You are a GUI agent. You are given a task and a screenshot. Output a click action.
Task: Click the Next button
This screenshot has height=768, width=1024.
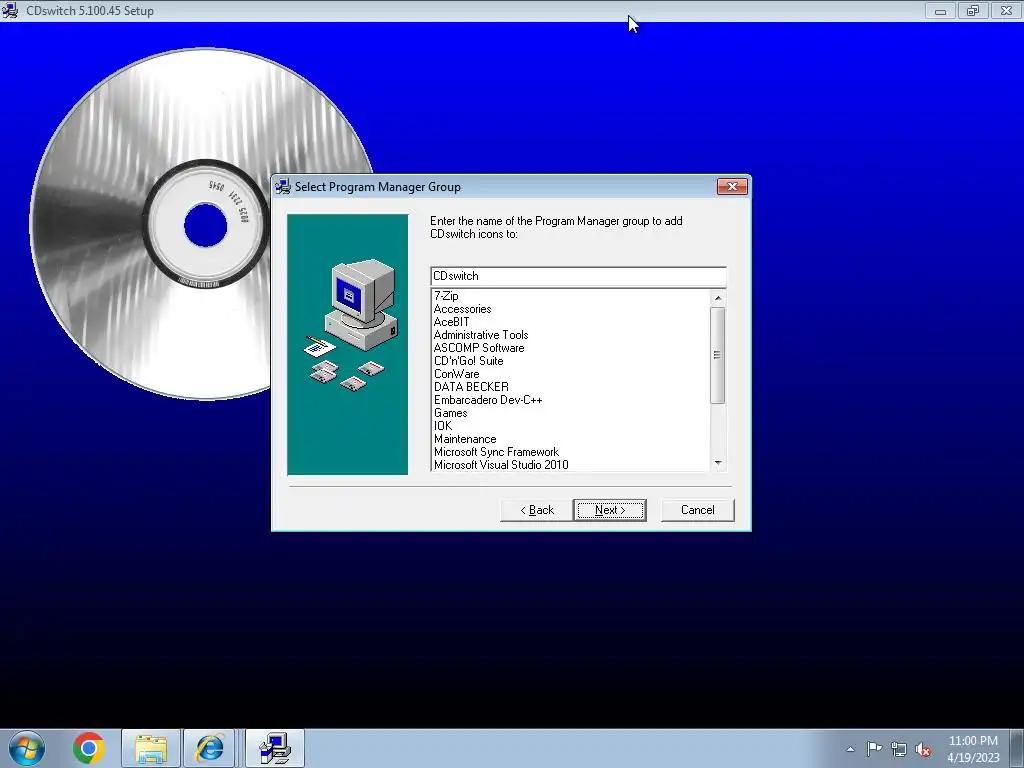tap(610, 510)
